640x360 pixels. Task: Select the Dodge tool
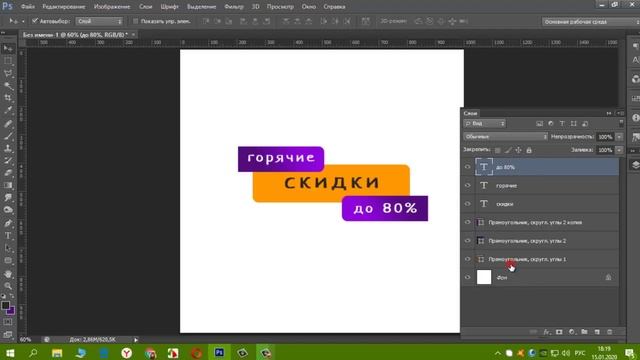pos(8,210)
